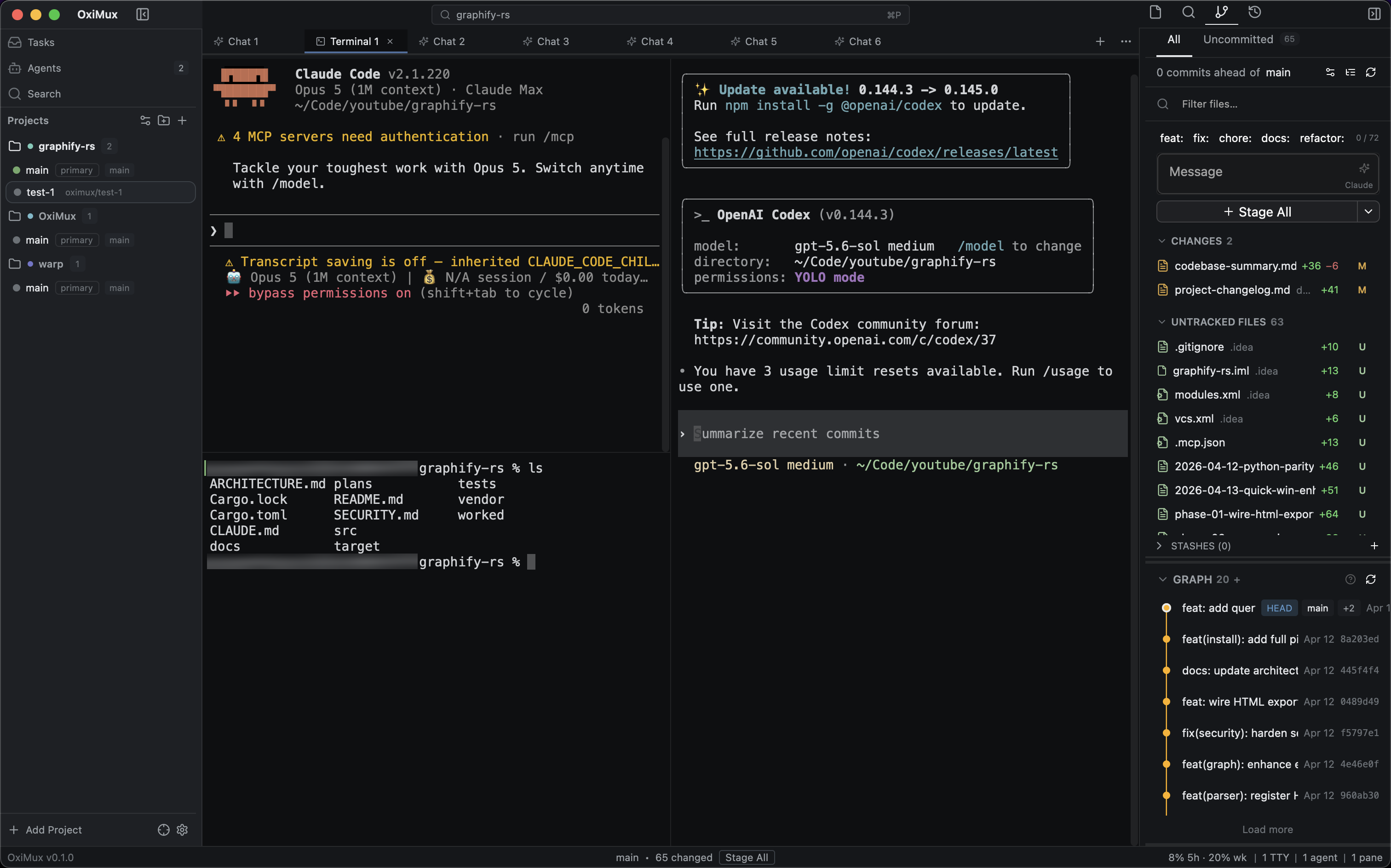Screen dimensions: 1391x868
Task: Insert the feat: commit prefix
Action: click(x=1171, y=138)
